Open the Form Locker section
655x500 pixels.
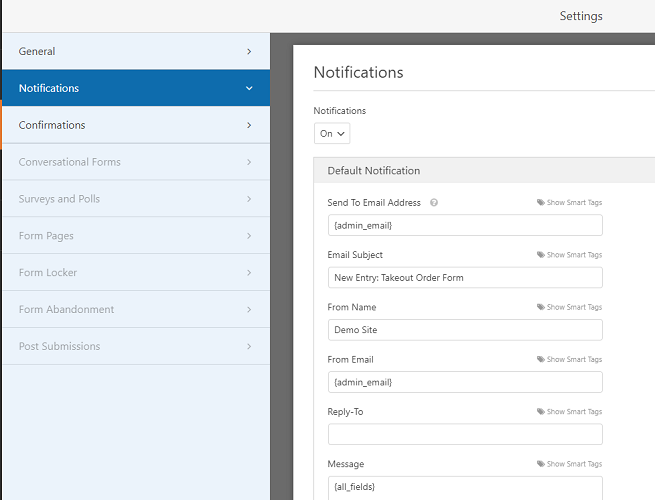click(x=136, y=272)
